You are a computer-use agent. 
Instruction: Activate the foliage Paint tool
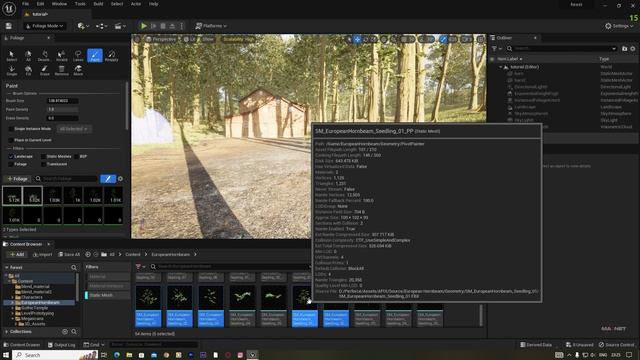(x=95, y=56)
